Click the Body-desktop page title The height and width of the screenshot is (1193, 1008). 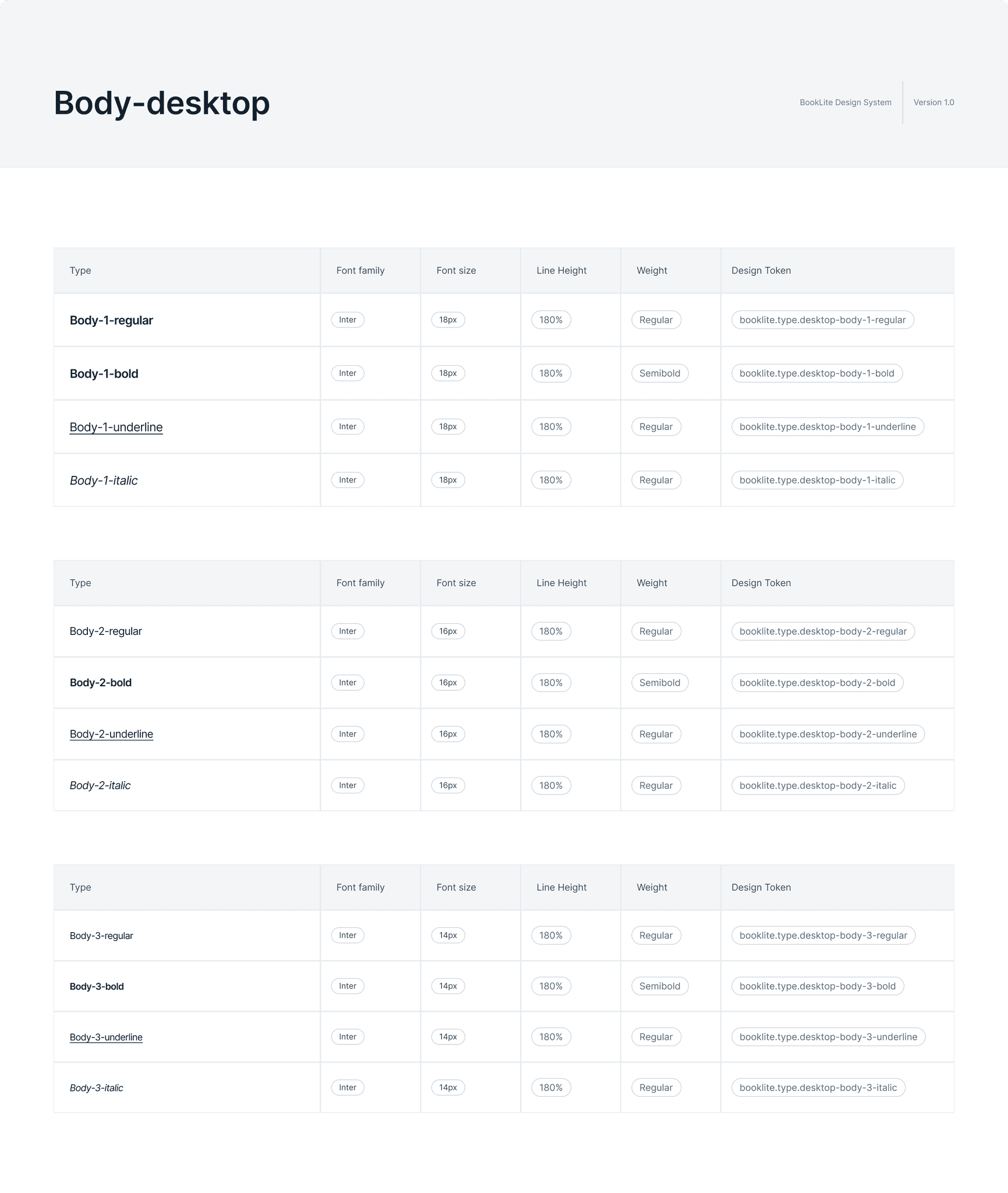[162, 103]
